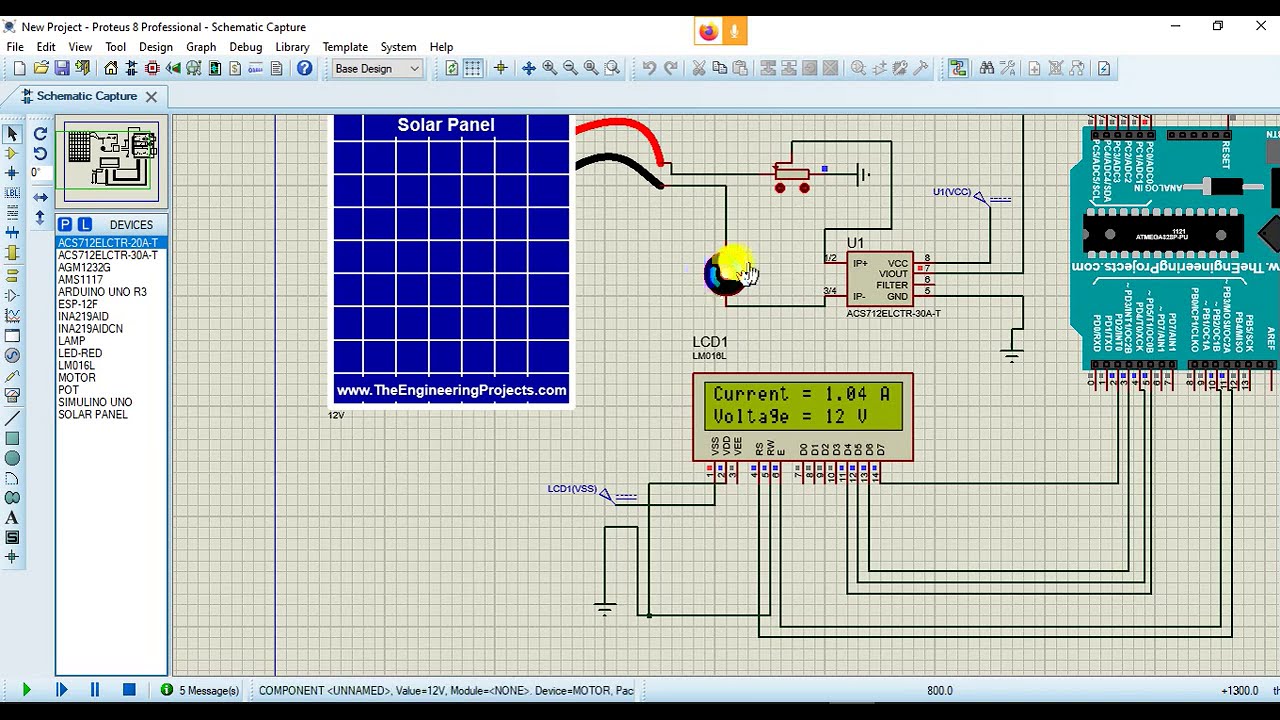
Task: Select the Text Script tool
Action: pos(12,213)
